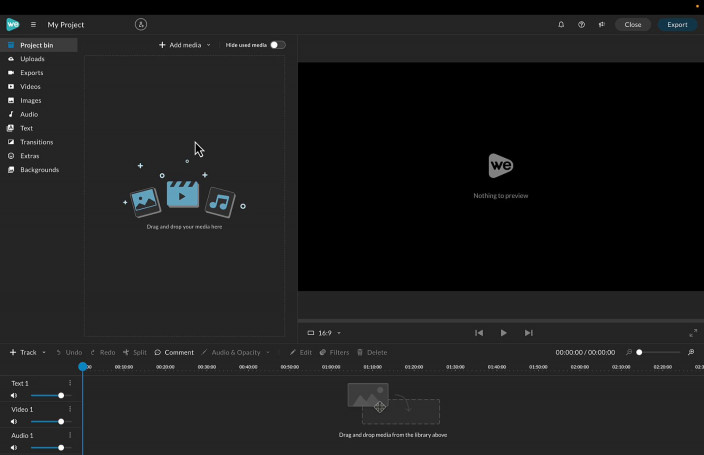The width and height of the screenshot is (704, 455).
Task: Adjust the Video 1 volume slider
Action: point(61,421)
